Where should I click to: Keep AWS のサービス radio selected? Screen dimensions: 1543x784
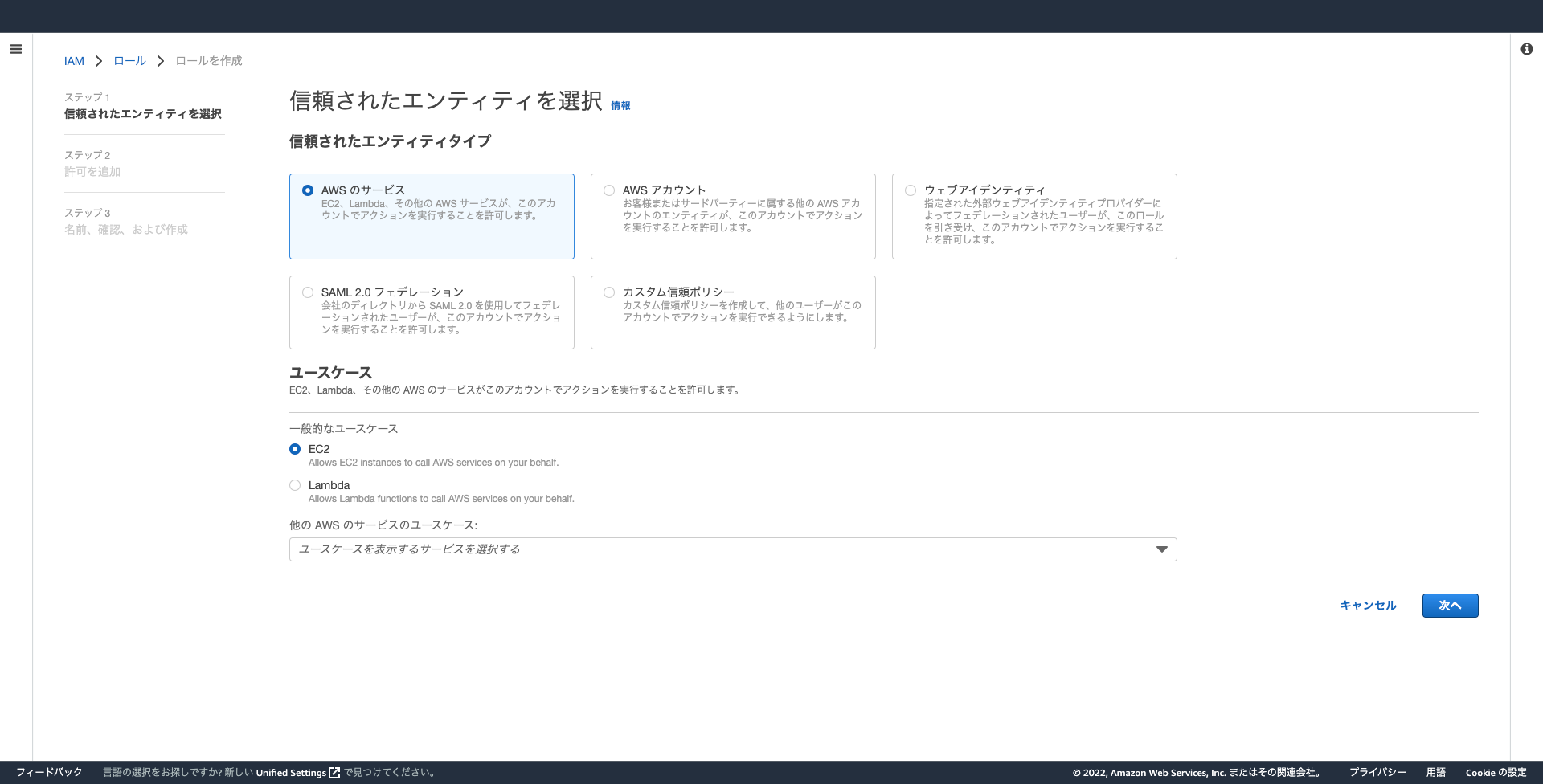coord(308,190)
